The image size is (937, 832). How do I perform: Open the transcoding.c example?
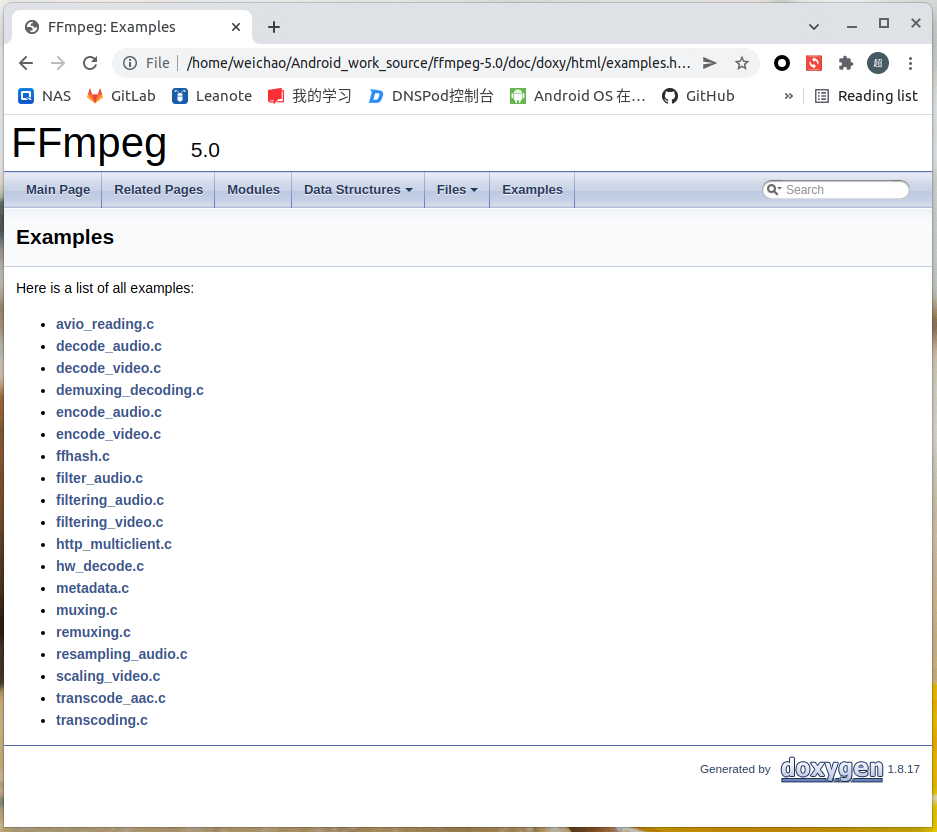101,719
